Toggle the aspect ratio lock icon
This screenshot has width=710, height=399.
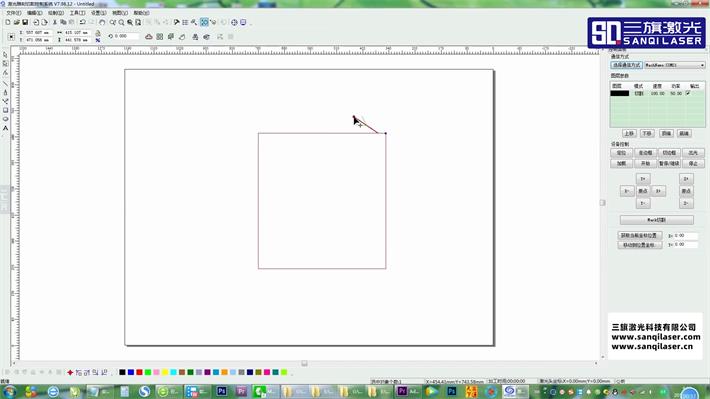pyautogui.click(x=98, y=33)
